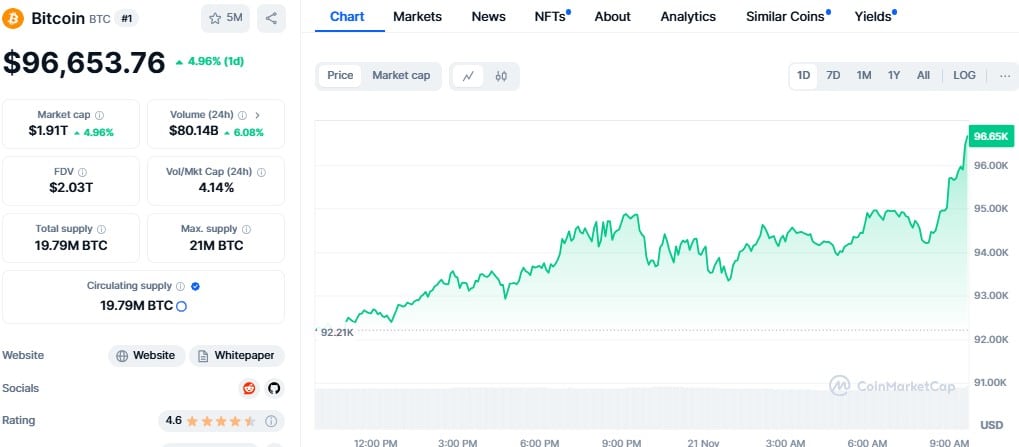Viewport: 1019px width, 447px height.
Task: Click the orange Bitcoin logo icon
Action: (x=13, y=18)
